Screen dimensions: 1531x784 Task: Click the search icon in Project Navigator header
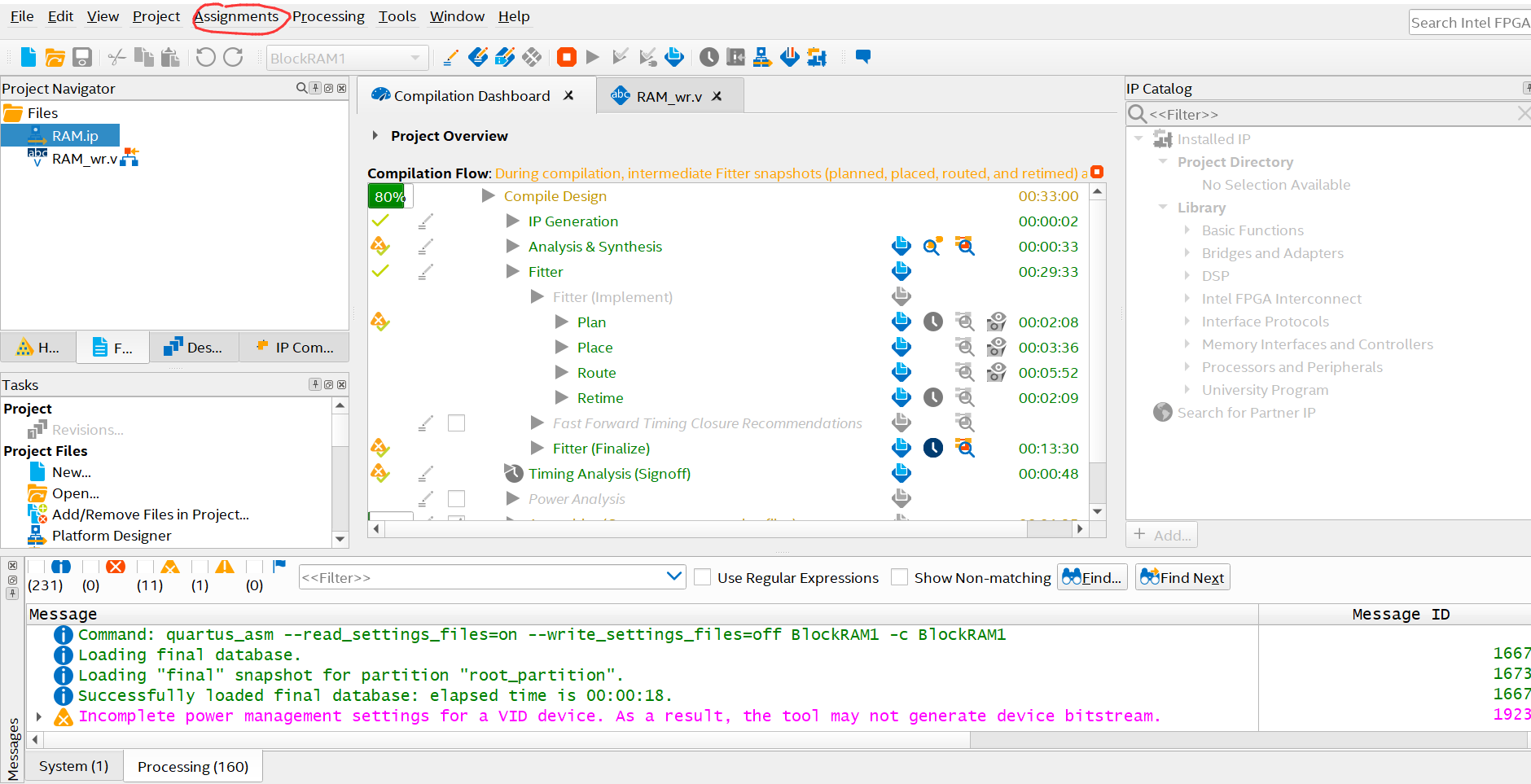coord(302,88)
